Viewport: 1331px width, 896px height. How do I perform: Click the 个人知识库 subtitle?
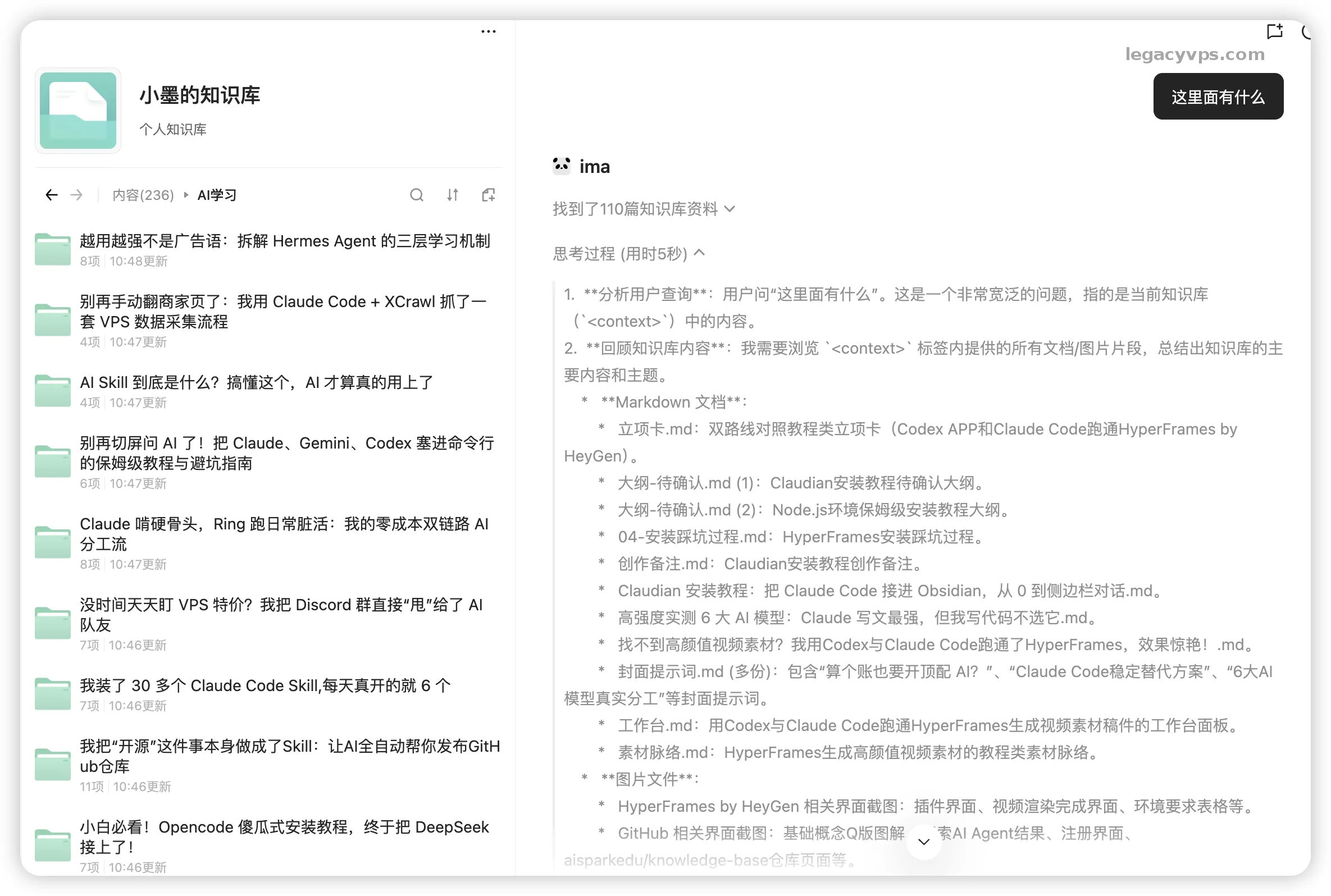(172, 130)
